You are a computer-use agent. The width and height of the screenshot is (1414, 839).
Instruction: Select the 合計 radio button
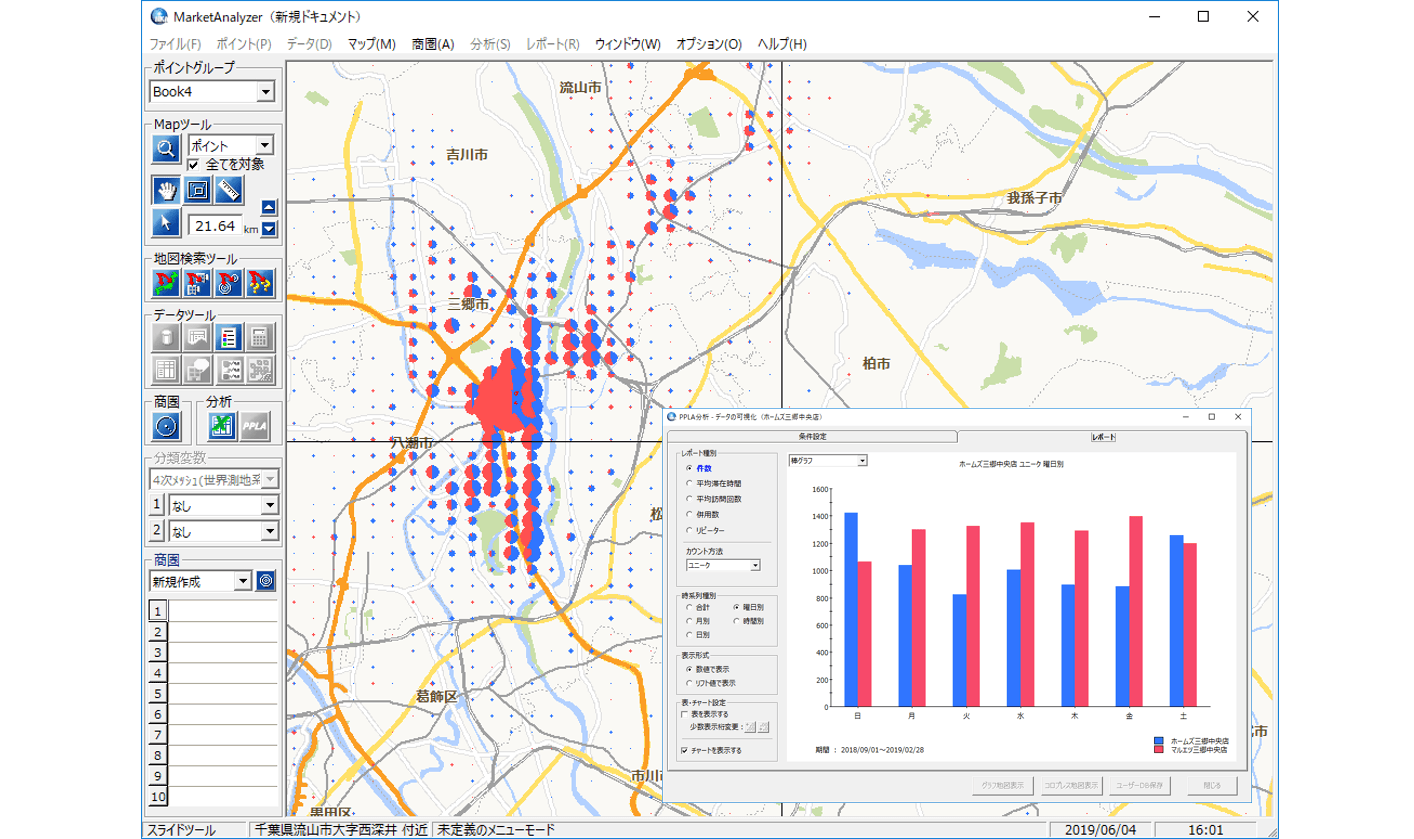(x=688, y=607)
